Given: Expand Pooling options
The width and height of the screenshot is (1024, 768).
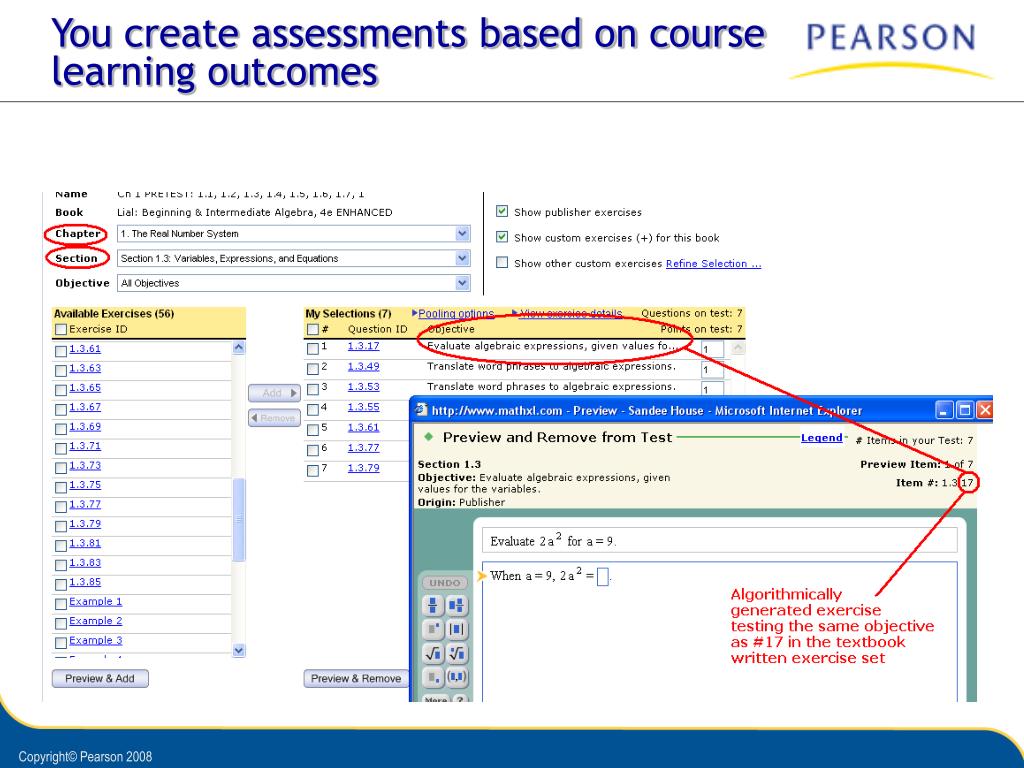Looking at the screenshot, I should pos(456,313).
